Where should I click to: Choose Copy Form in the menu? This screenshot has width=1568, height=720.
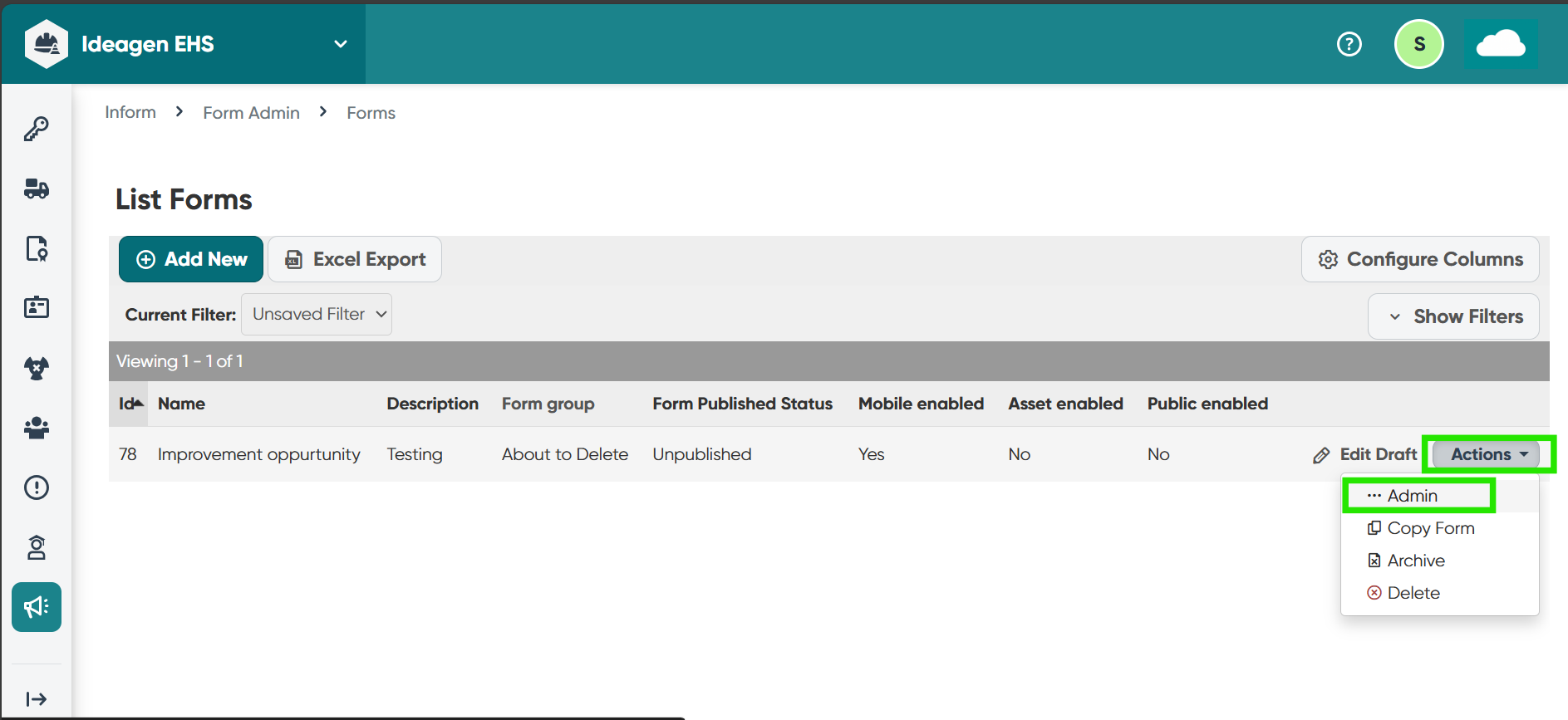1430,528
